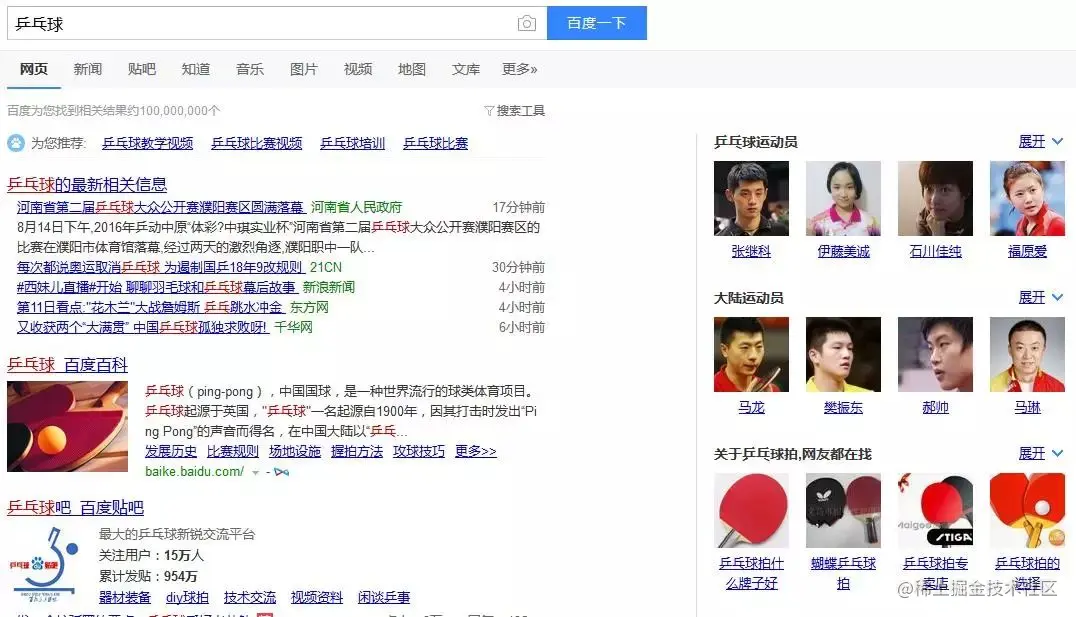Open the 视频资料 forum section

click(x=317, y=597)
